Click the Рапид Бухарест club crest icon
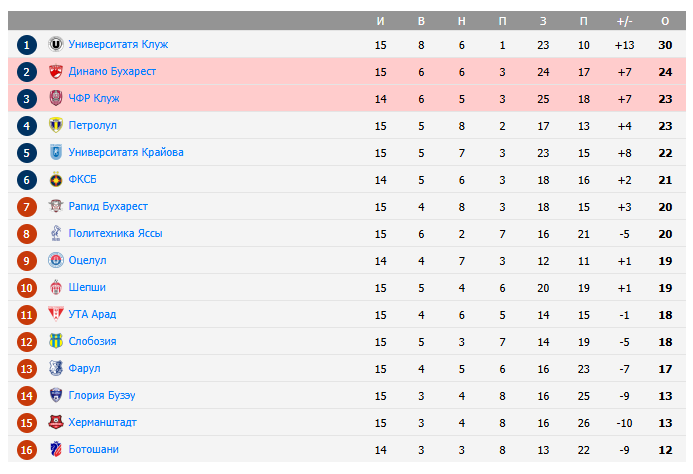 [x=56, y=207]
